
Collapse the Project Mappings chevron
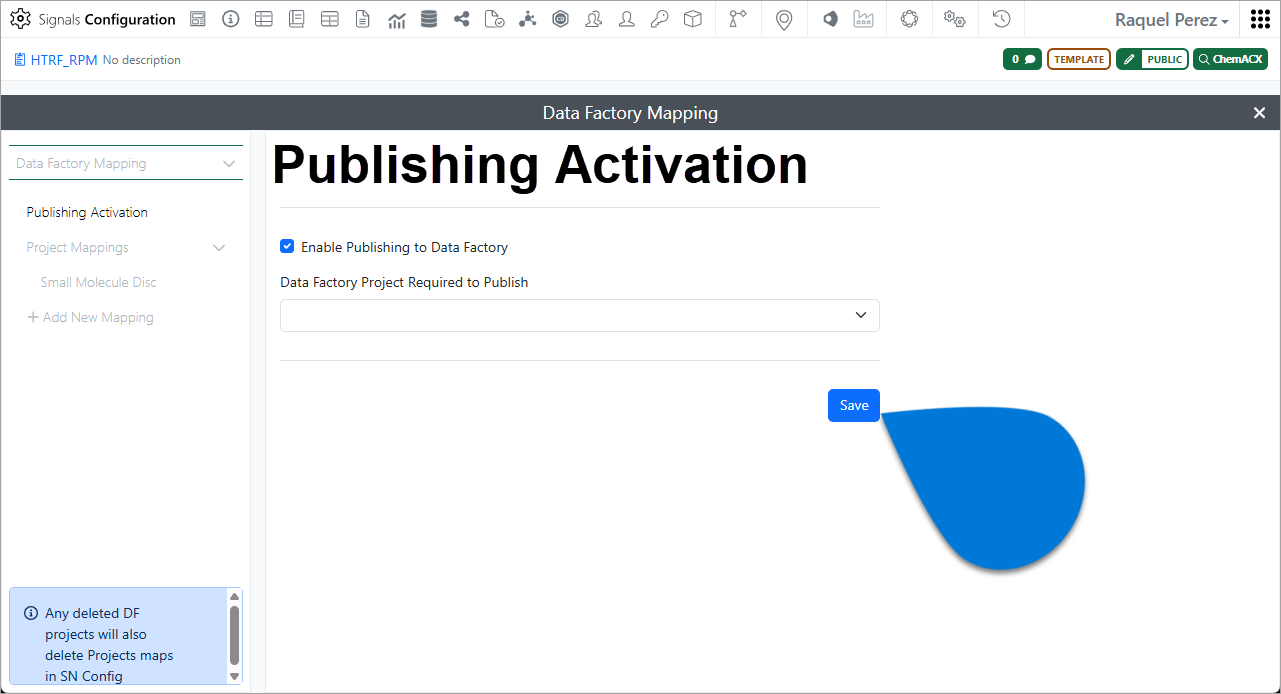click(219, 248)
